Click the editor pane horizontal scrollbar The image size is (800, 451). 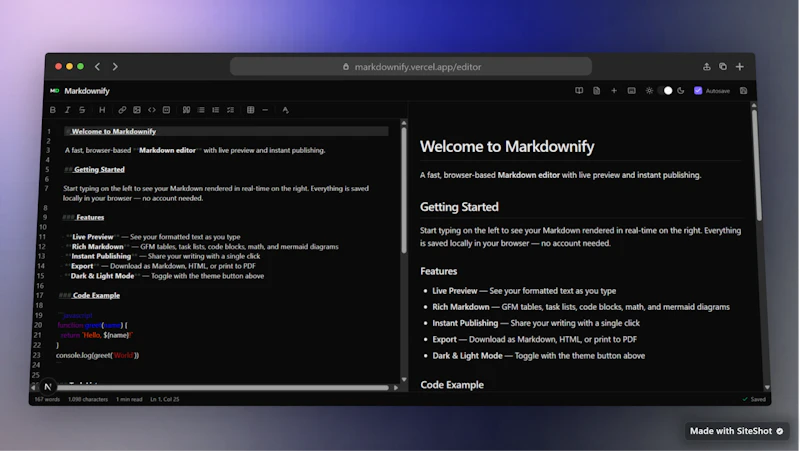[223, 388]
